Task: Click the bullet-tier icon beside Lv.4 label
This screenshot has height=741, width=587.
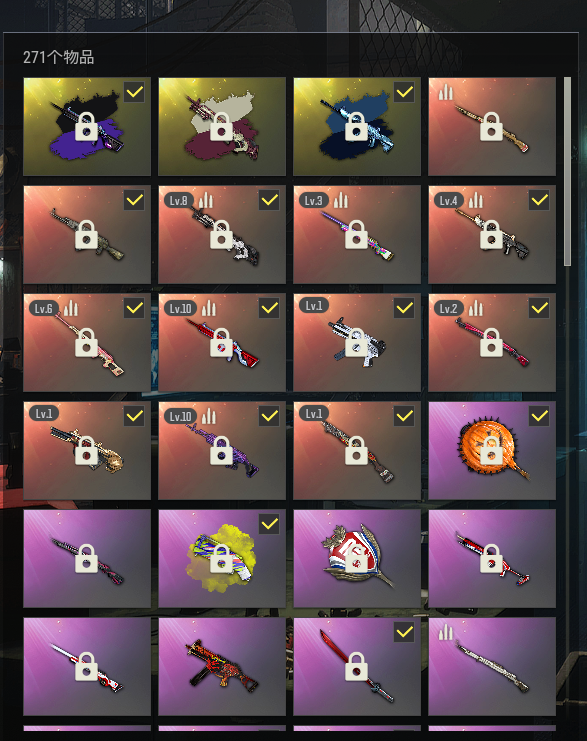Action: click(x=476, y=200)
